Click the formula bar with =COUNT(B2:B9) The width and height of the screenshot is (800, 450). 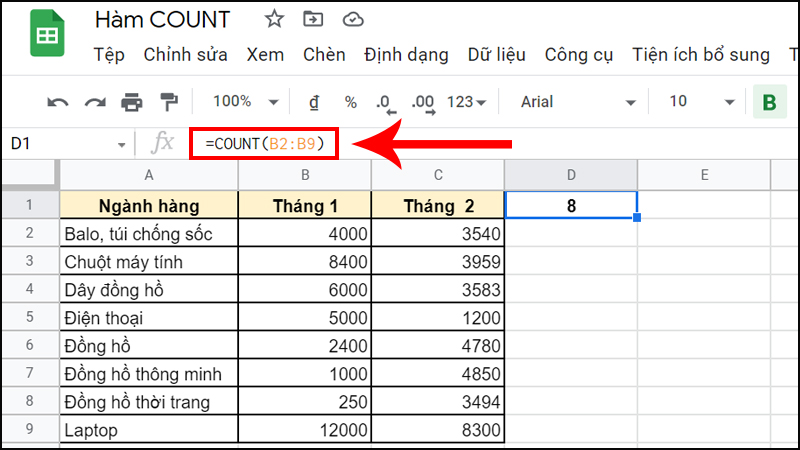tap(265, 144)
